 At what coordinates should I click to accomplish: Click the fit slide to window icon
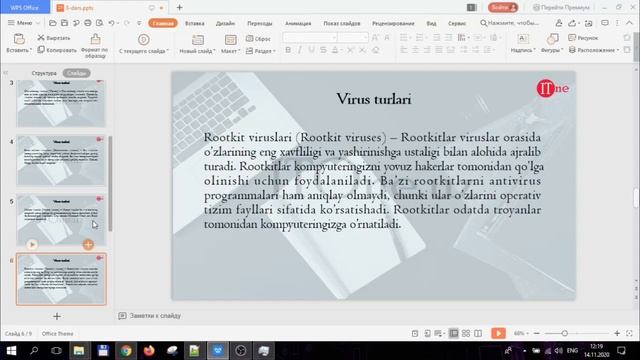pos(629,333)
